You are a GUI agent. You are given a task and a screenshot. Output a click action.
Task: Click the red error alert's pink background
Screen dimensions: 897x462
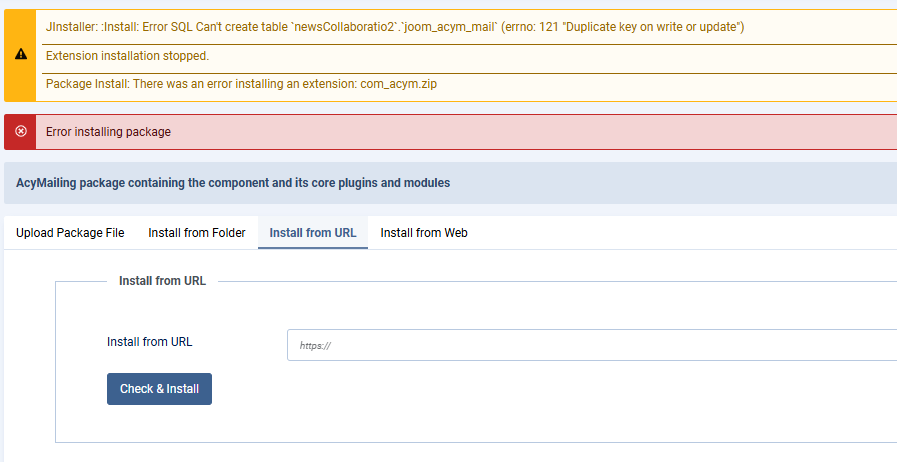[x=515, y=132]
